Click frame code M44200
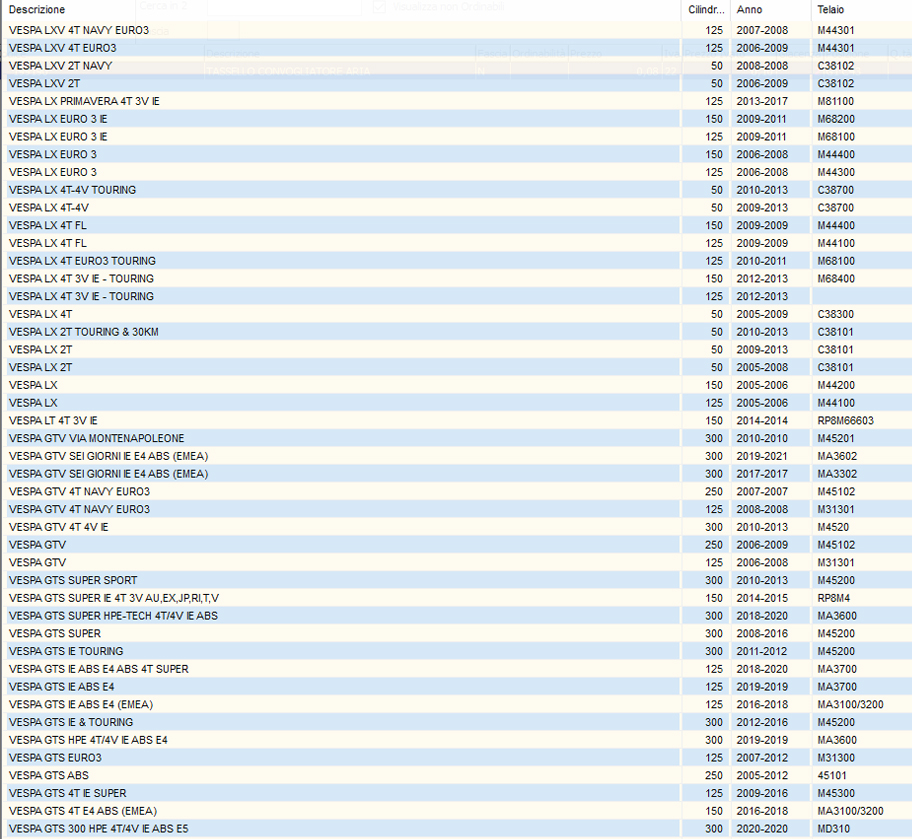912x839 pixels. click(x=836, y=385)
